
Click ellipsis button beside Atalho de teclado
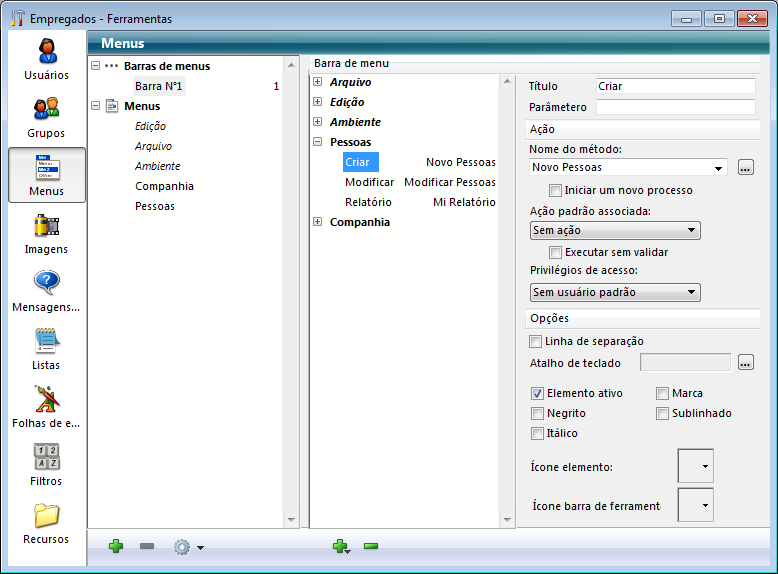click(746, 363)
